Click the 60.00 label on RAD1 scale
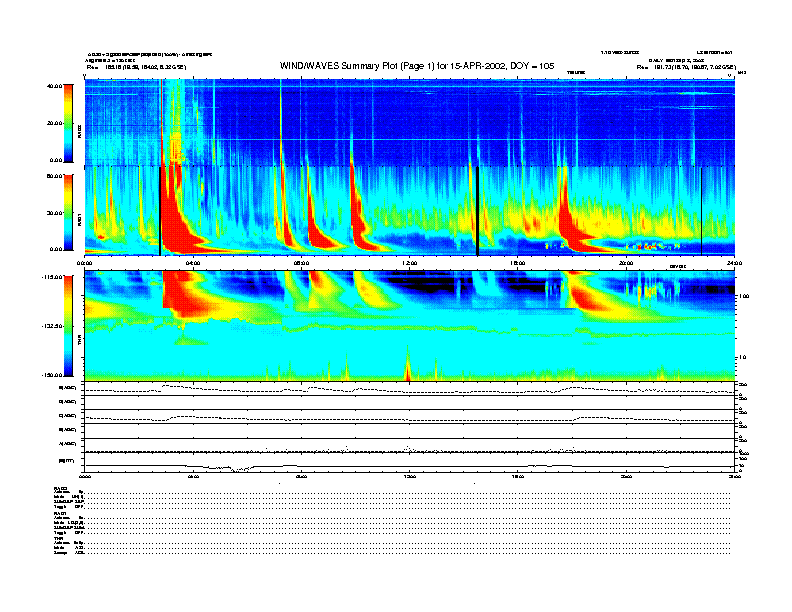 click(x=54, y=176)
